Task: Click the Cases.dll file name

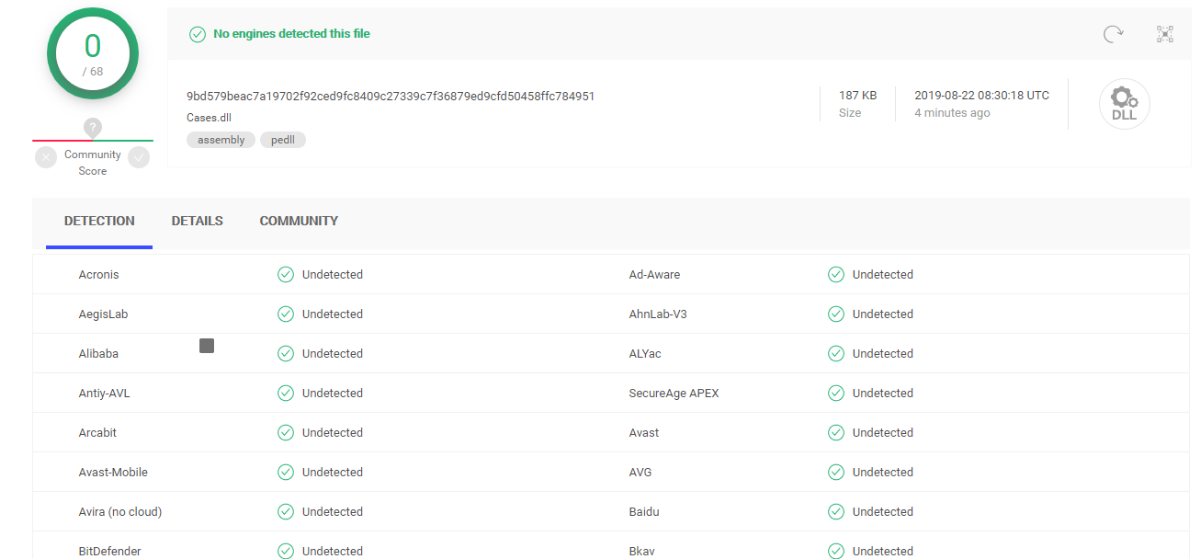Action: [209, 117]
